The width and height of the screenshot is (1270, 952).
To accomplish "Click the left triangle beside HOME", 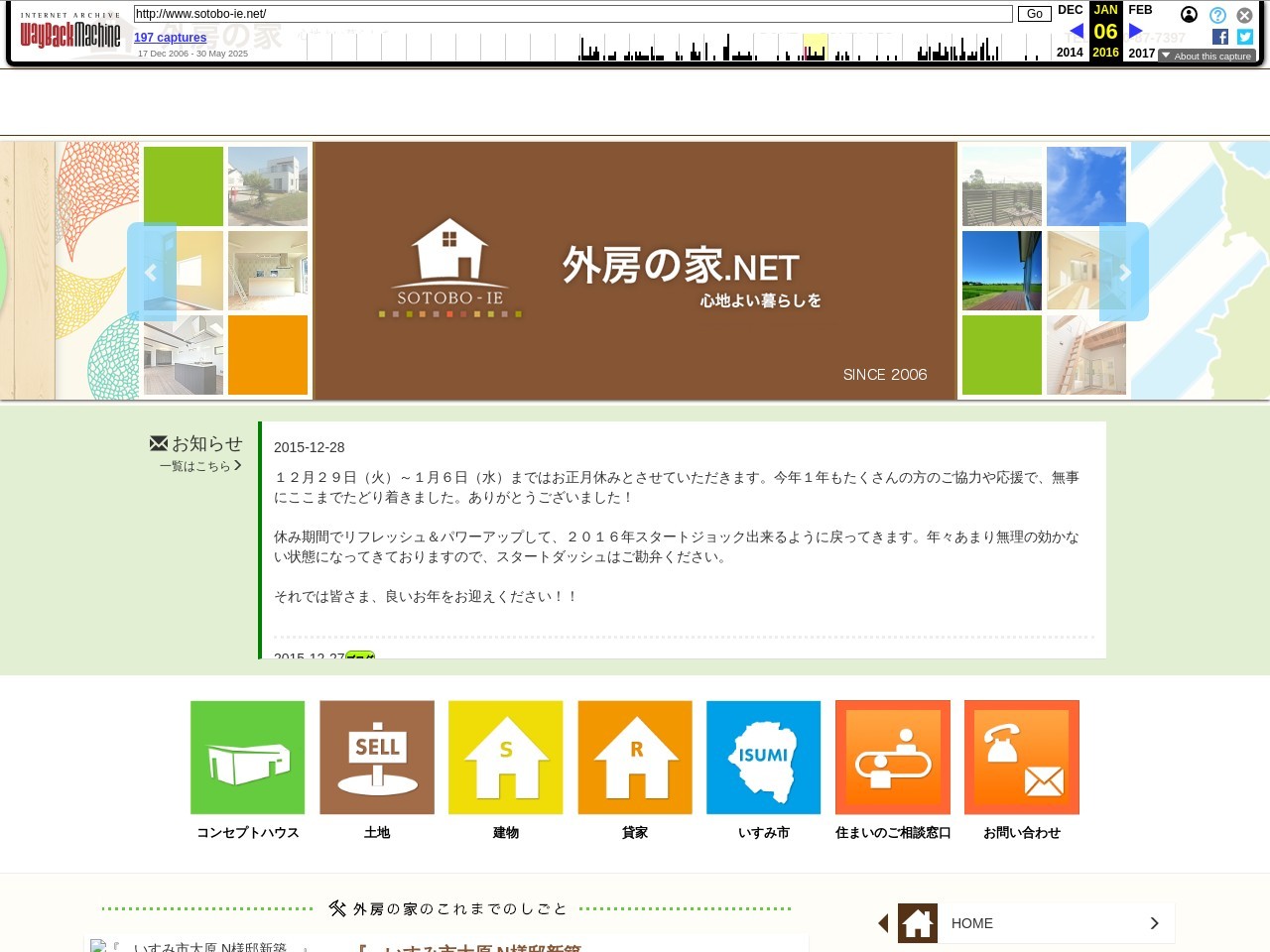I will (x=883, y=923).
